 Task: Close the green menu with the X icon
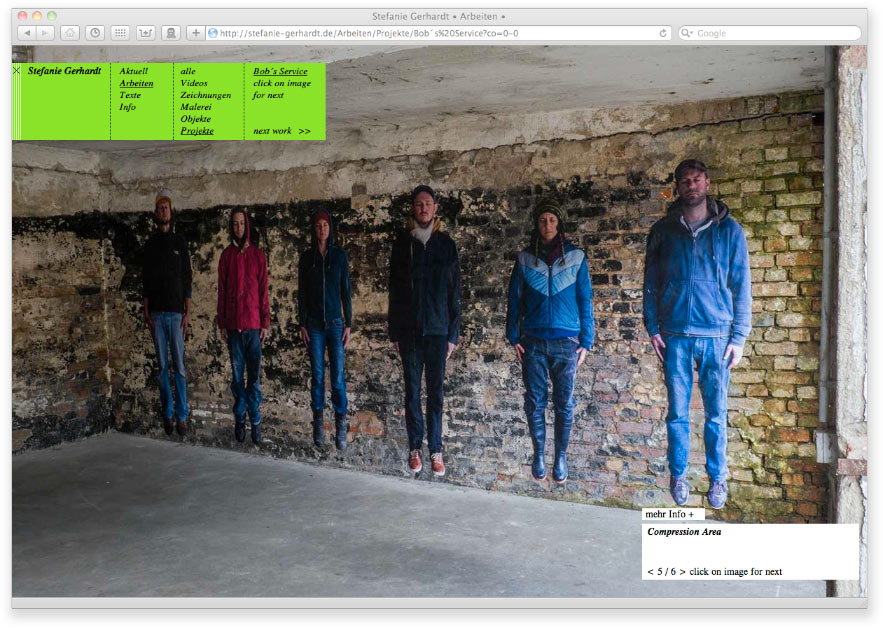click(x=16, y=70)
